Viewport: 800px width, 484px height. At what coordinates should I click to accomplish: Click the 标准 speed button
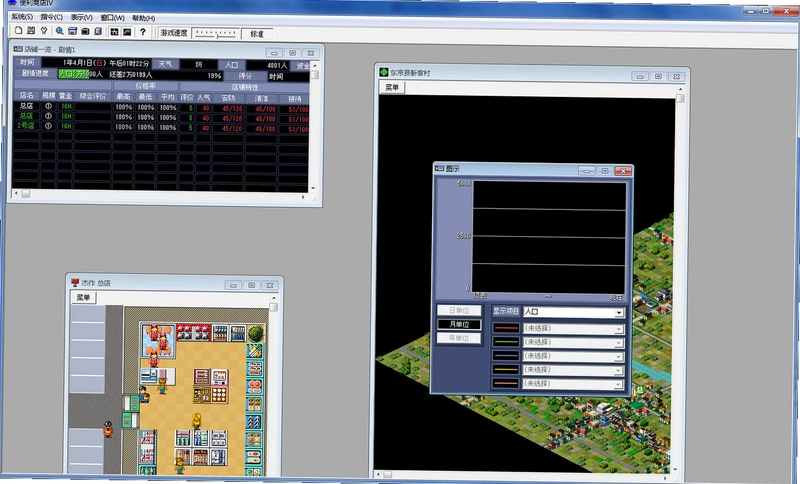click(257, 34)
